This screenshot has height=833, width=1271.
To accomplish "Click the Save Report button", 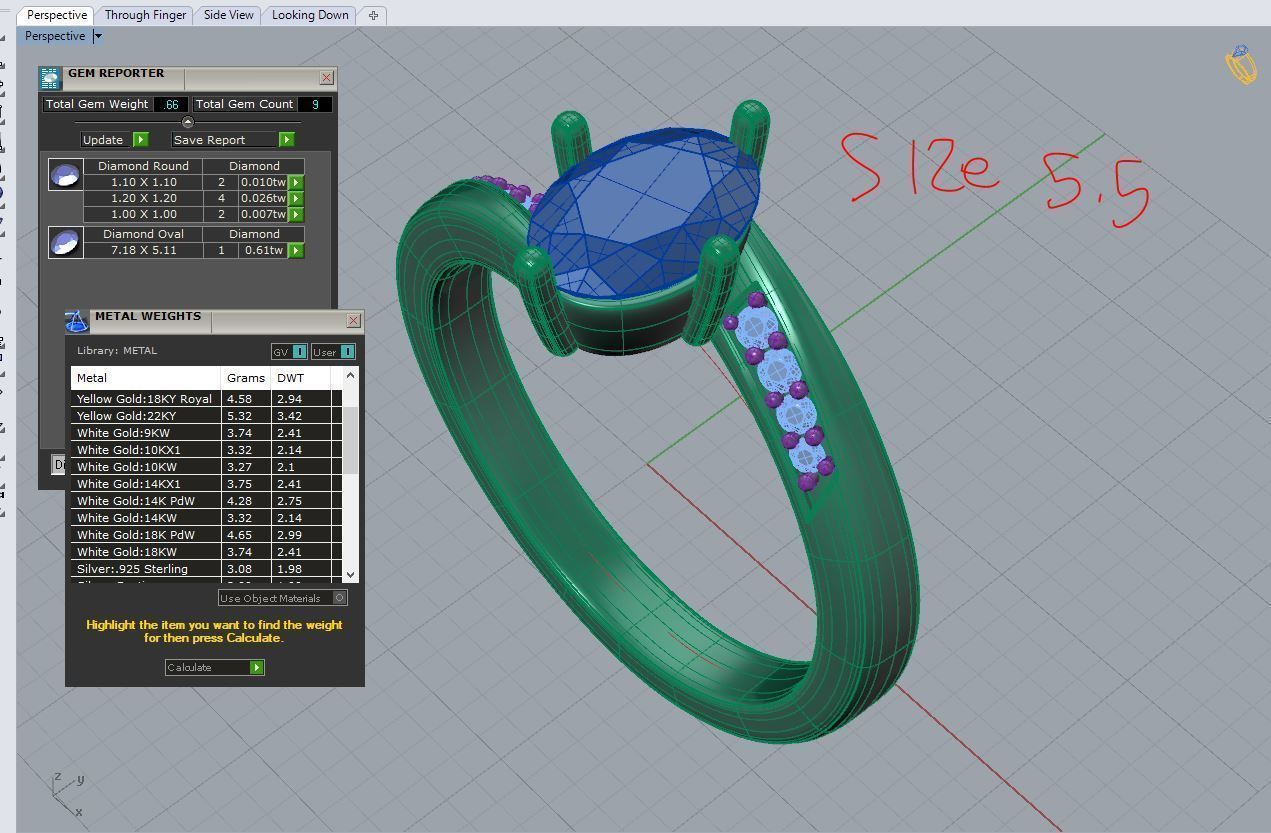I will pos(233,140).
